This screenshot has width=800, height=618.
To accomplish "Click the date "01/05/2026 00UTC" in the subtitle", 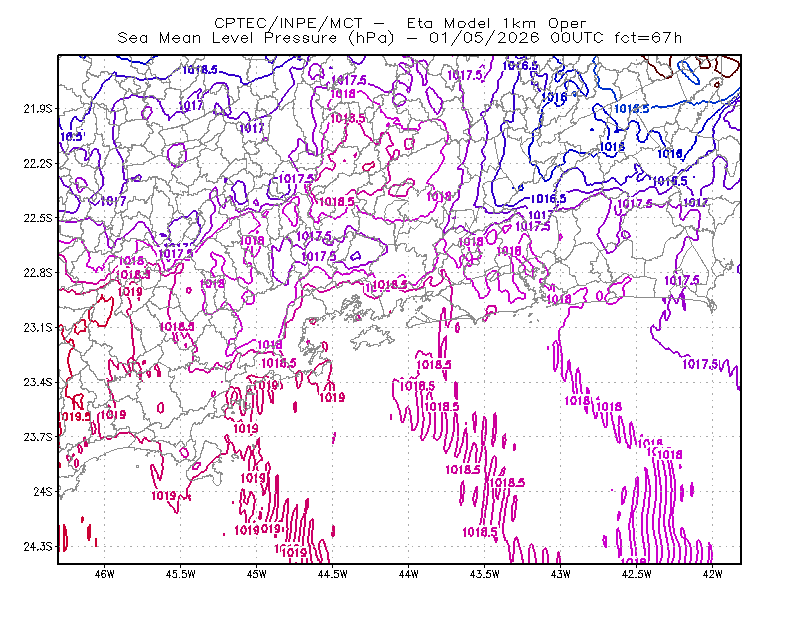I will tap(516, 38).
